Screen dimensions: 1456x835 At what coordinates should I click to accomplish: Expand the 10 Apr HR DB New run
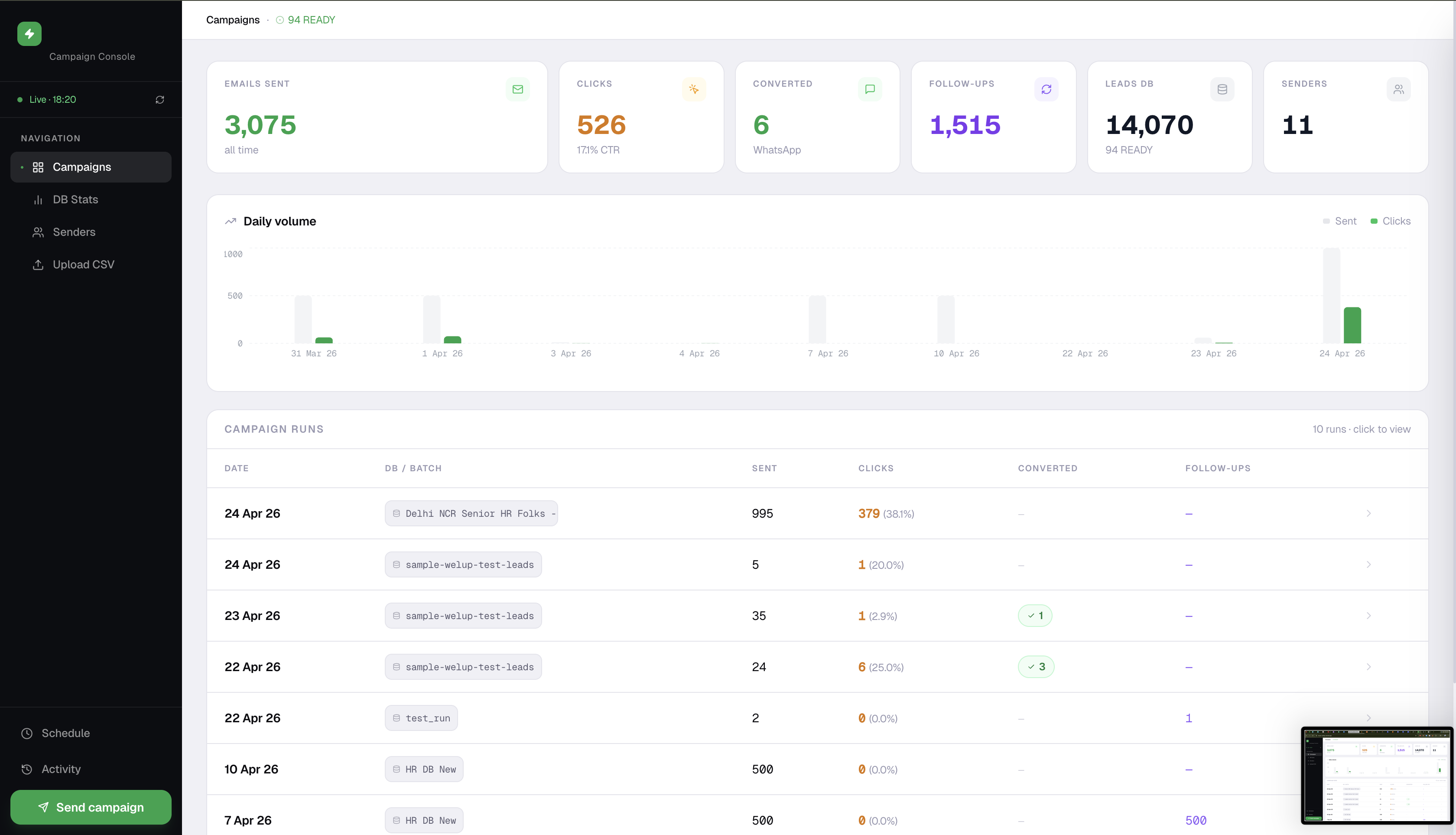click(1369, 769)
